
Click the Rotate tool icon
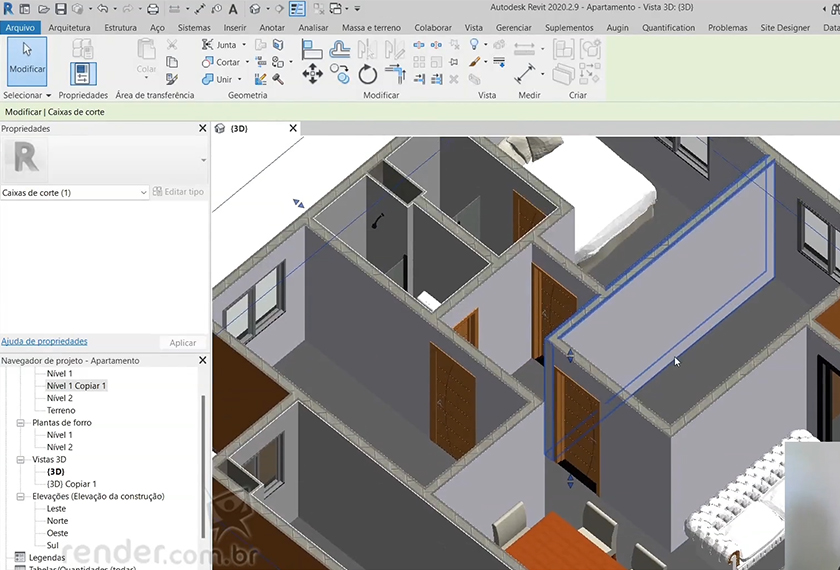tap(367, 74)
